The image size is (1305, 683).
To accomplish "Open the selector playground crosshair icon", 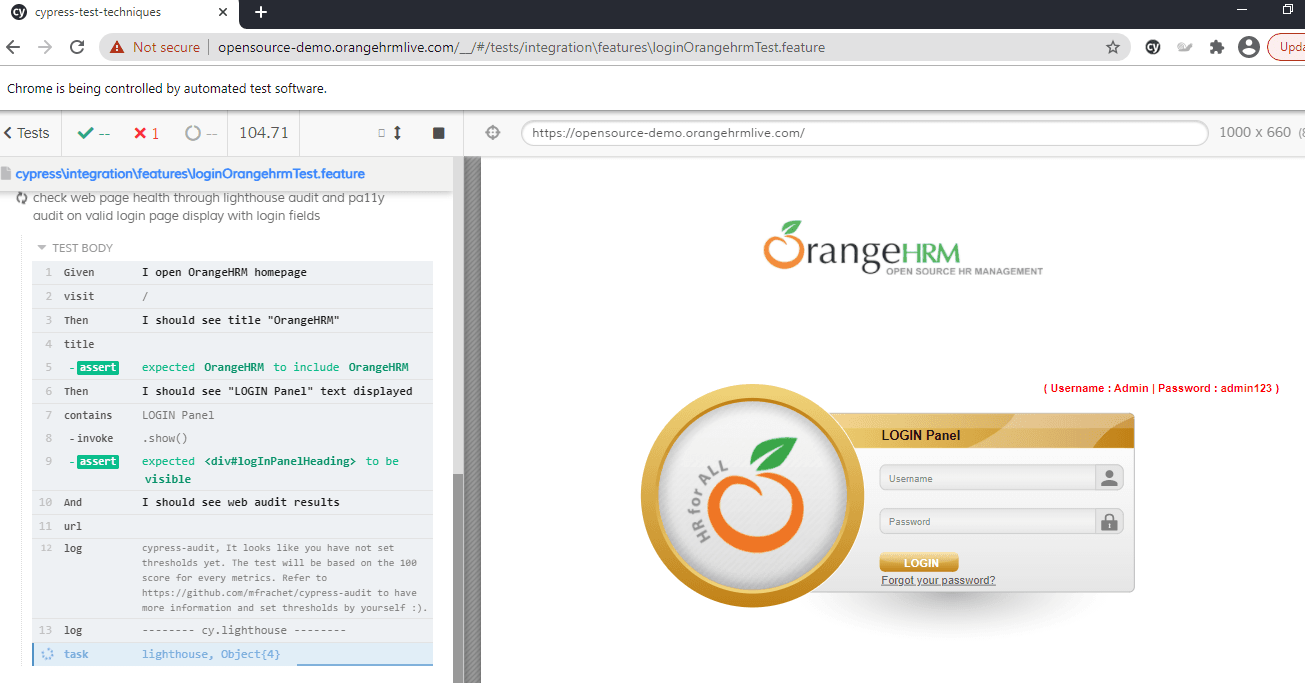I will click(492, 133).
